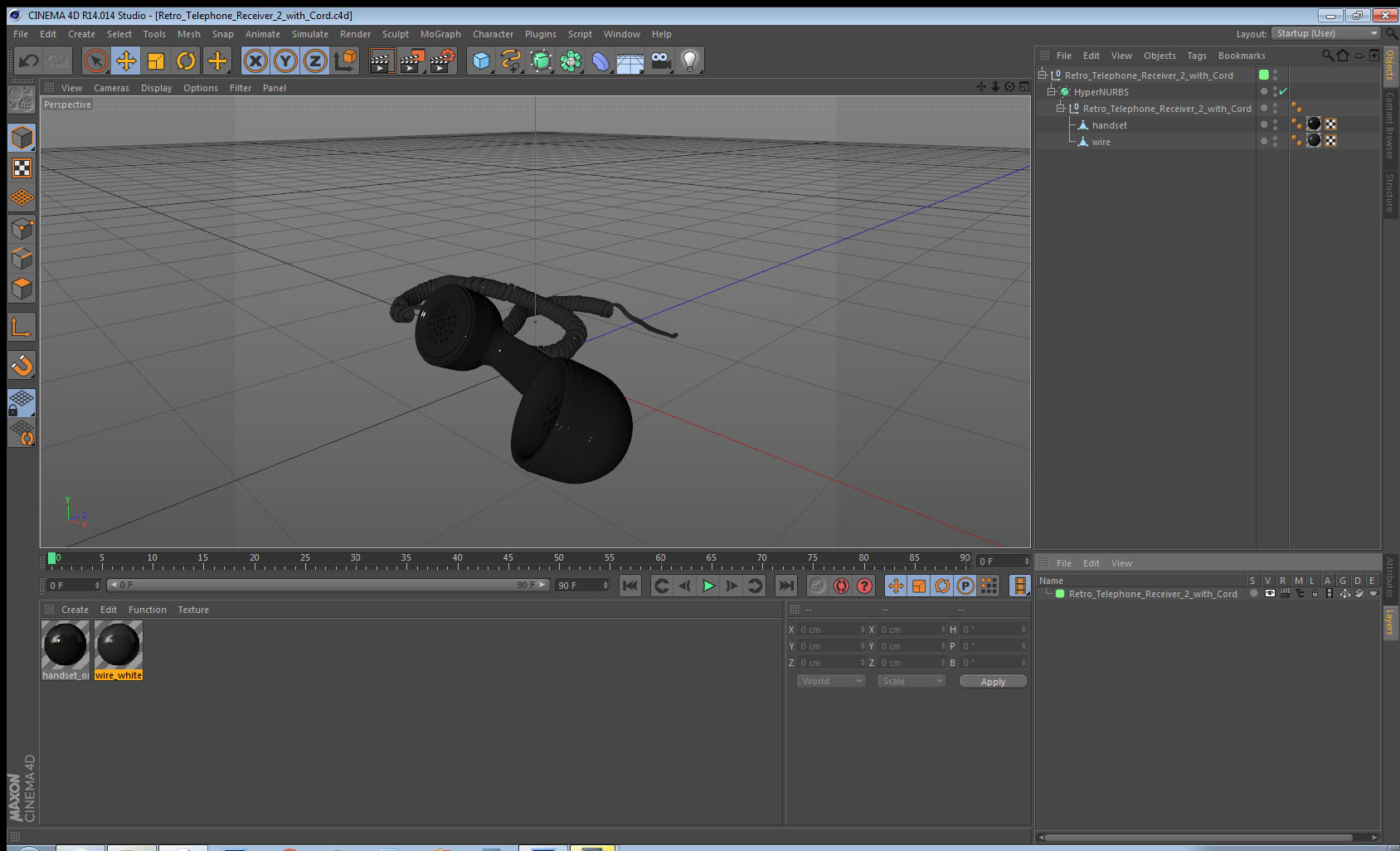Image resolution: width=1400 pixels, height=851 pixels.
Task: Open Material manager Texture menu
Action: point(193,610)
